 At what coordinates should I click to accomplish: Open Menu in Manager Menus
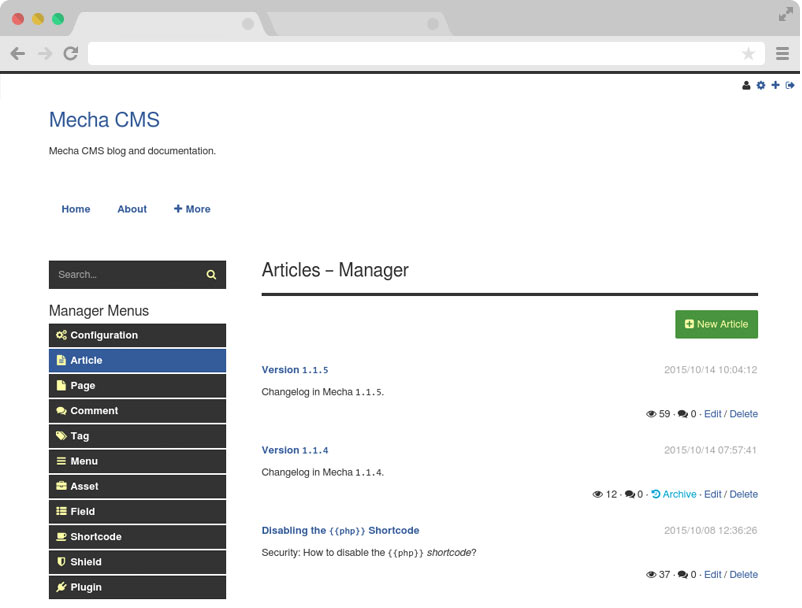[137, 461]
